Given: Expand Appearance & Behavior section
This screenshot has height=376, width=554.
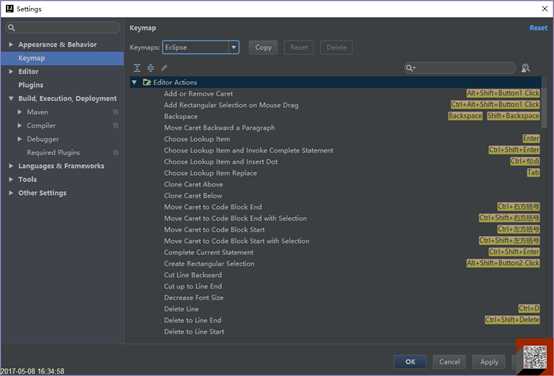Looking at the screenshot, I should pyautogui.click(x=11, y=45).
